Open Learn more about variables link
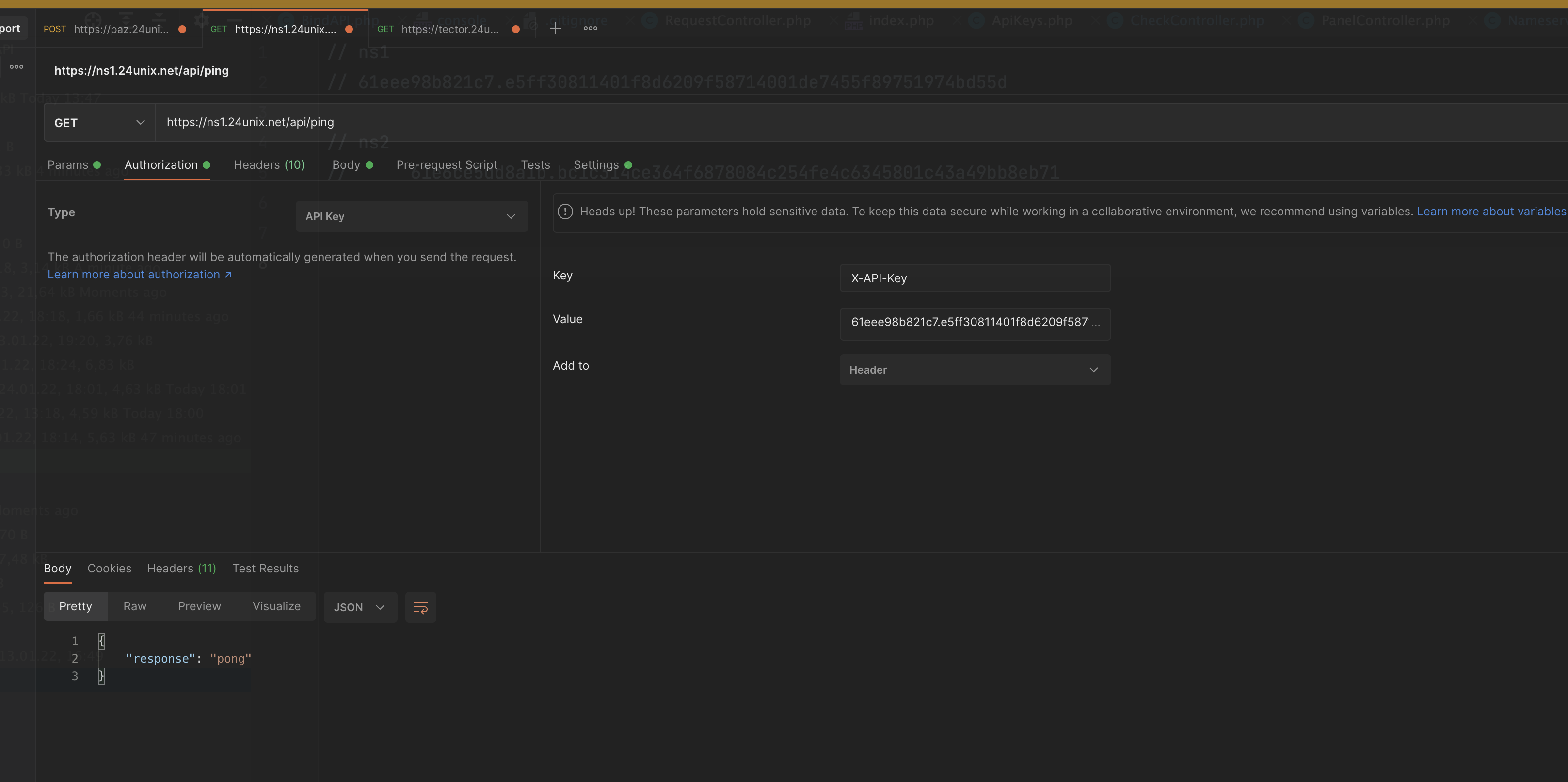Image resolution: width=1568 pixels, height=782 pixels. coord(1490,212)
